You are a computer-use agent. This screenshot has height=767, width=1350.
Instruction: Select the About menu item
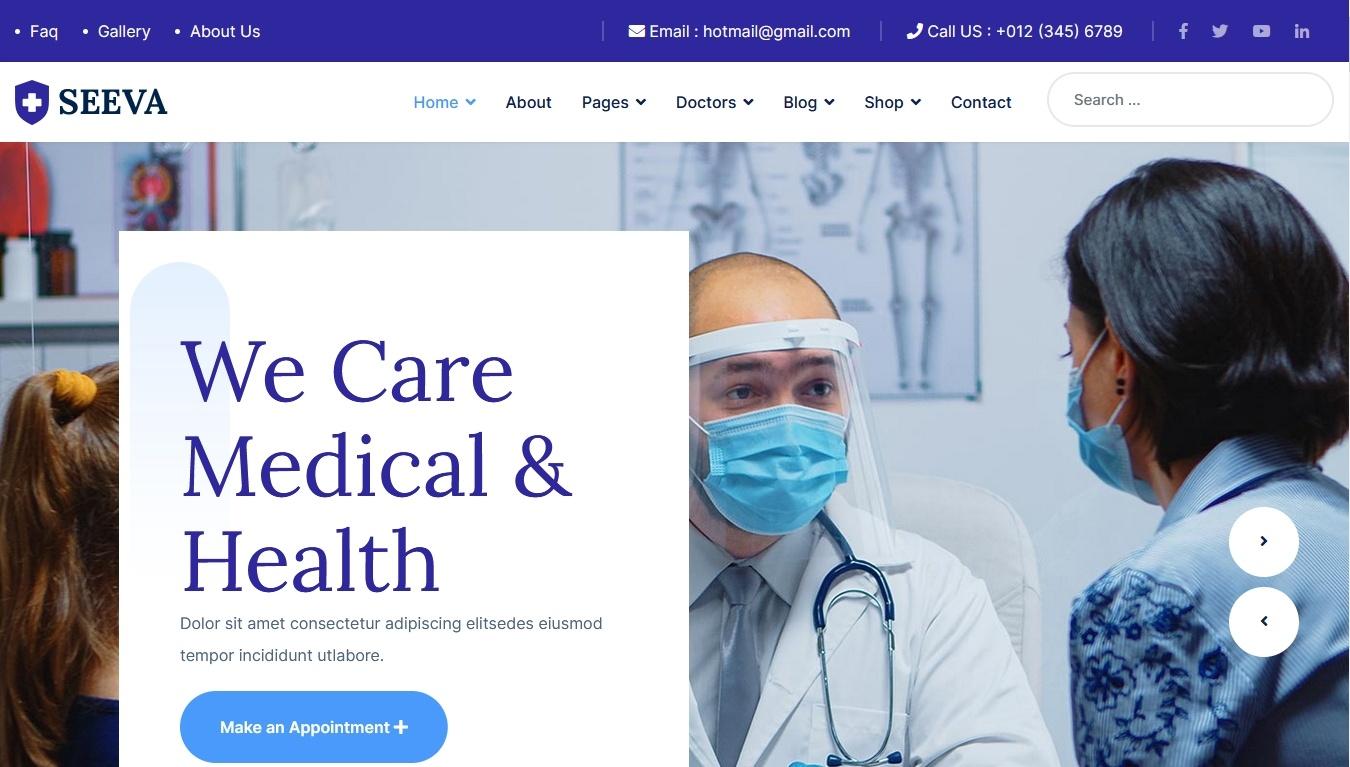click(x=528, y=102)
